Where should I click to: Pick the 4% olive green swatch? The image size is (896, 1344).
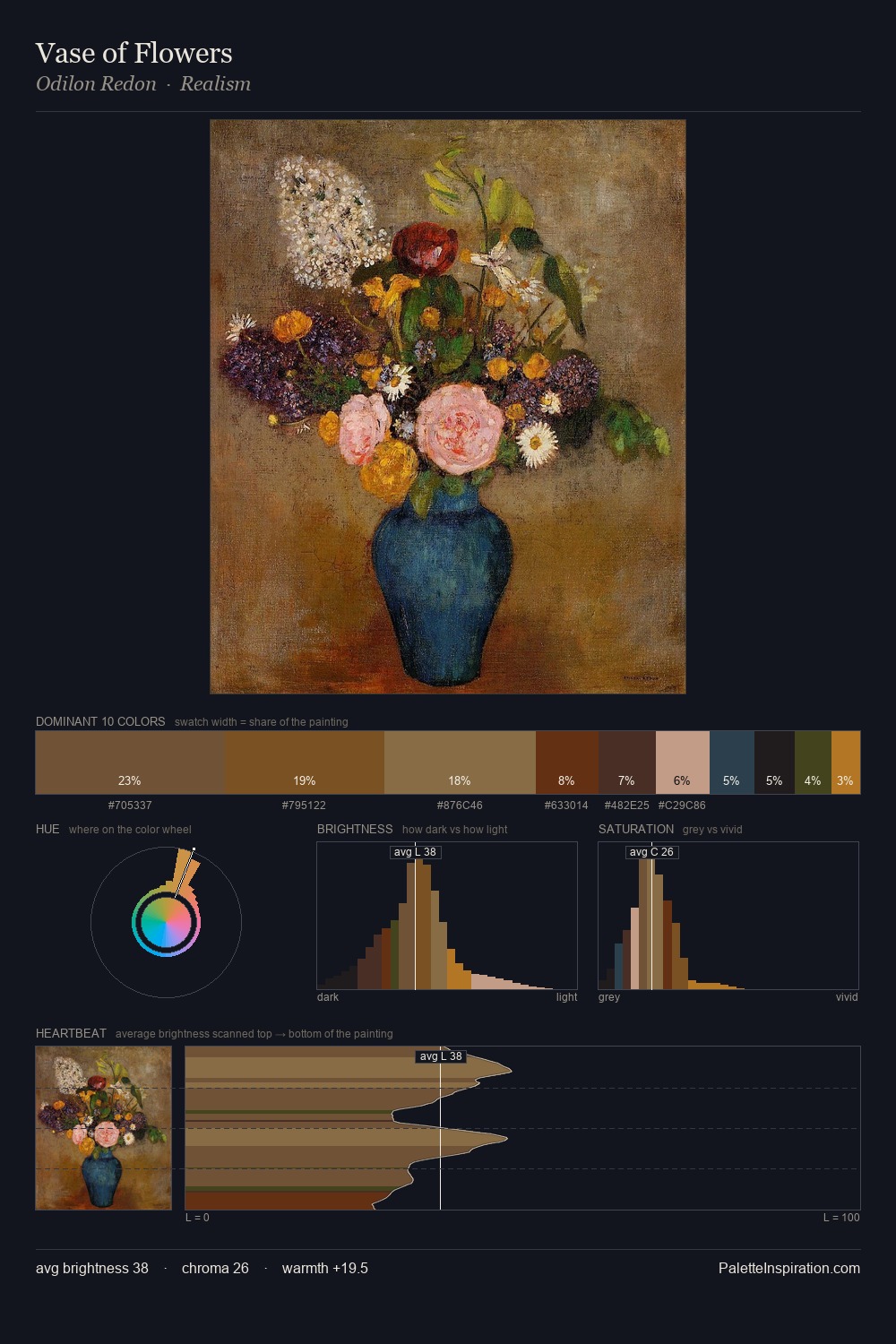[x=813, y=762]
